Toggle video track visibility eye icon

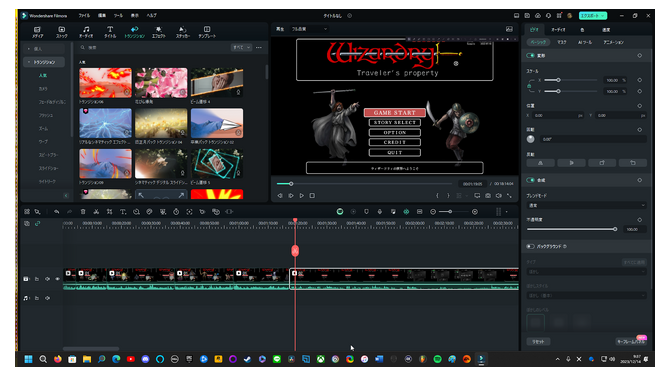[x=58, y=279]
